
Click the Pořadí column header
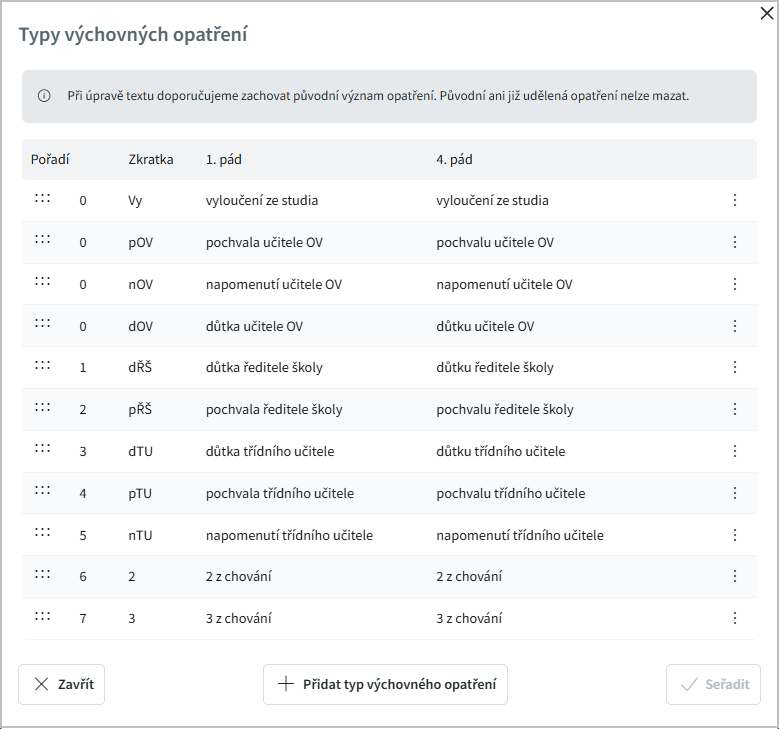click(x=49, y=159)
